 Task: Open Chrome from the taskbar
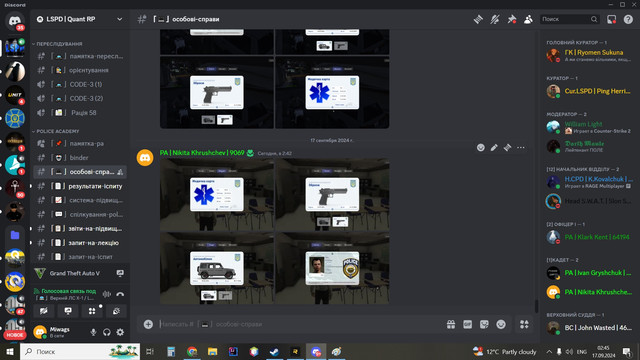(192, 351)
